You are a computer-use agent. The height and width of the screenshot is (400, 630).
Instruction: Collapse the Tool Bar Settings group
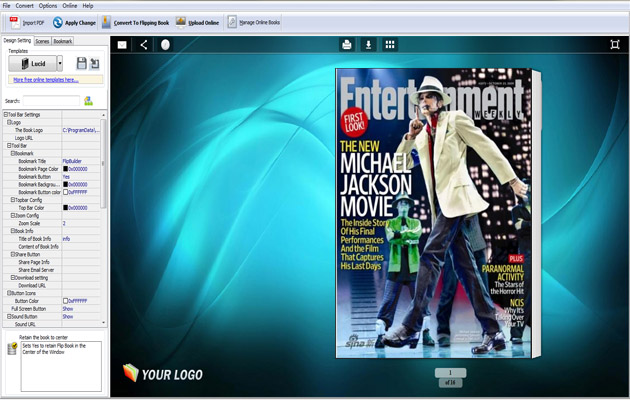point(6,114)
